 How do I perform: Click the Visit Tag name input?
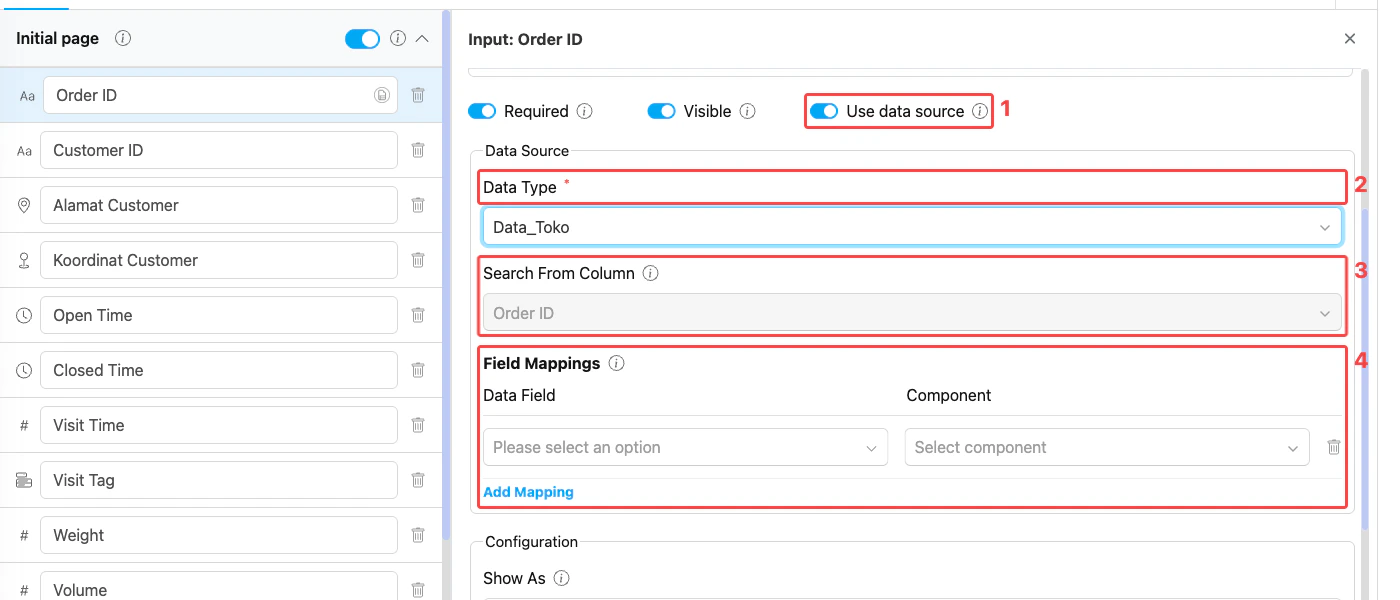pyautogui.click(x=219, y=480)
